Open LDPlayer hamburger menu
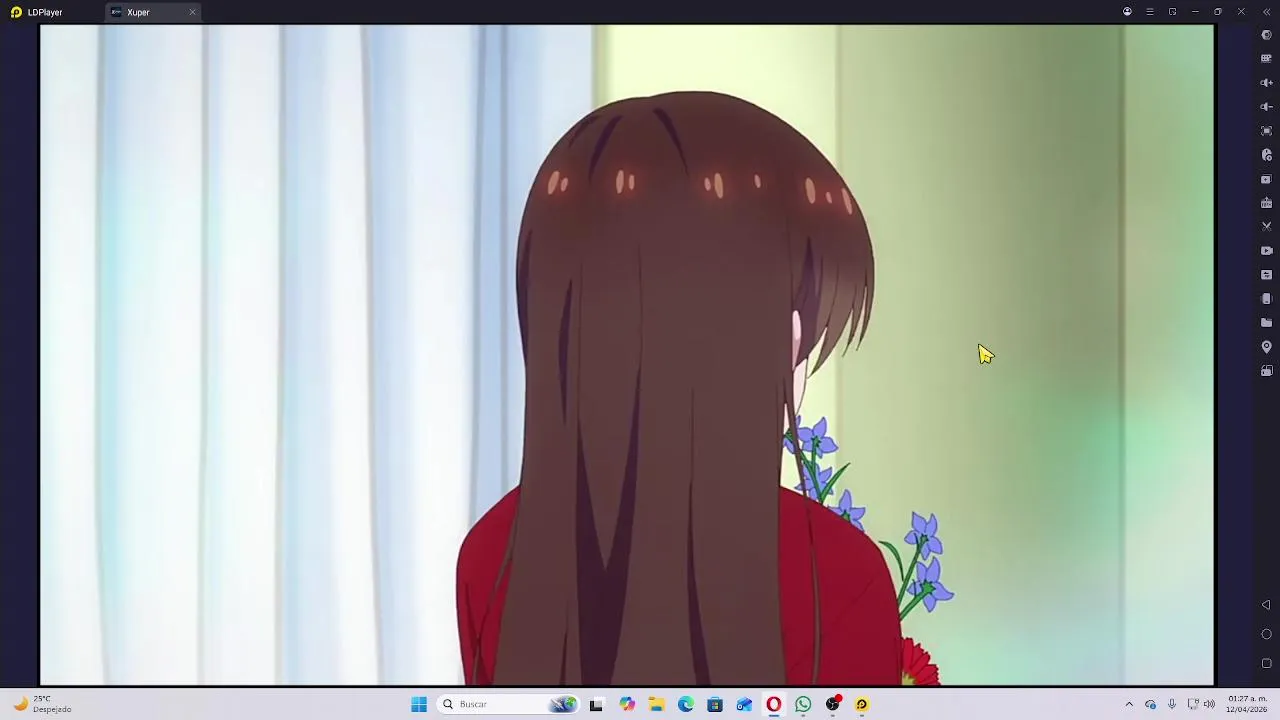Screen dimensions: 1280x720 click(x=1150, y=12)
